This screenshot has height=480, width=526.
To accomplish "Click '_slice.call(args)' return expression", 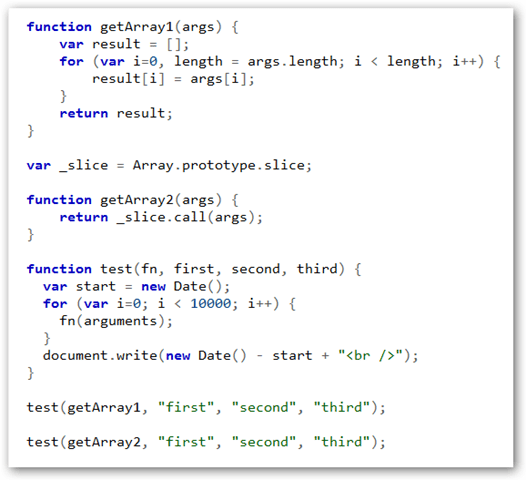I will (x=186, y=217).
